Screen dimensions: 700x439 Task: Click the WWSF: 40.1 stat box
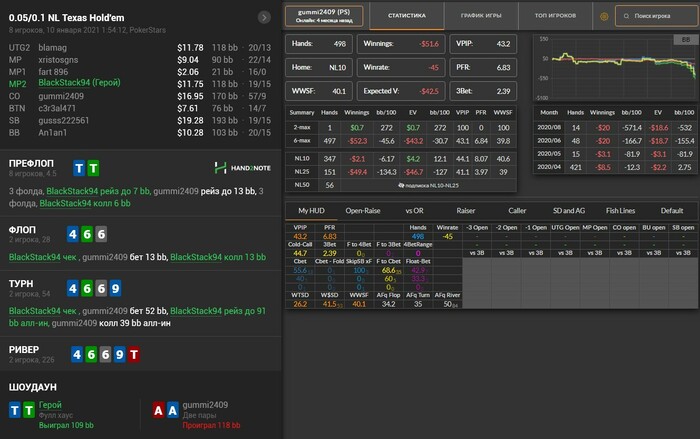pyautogui.click(x=319, y=91)
